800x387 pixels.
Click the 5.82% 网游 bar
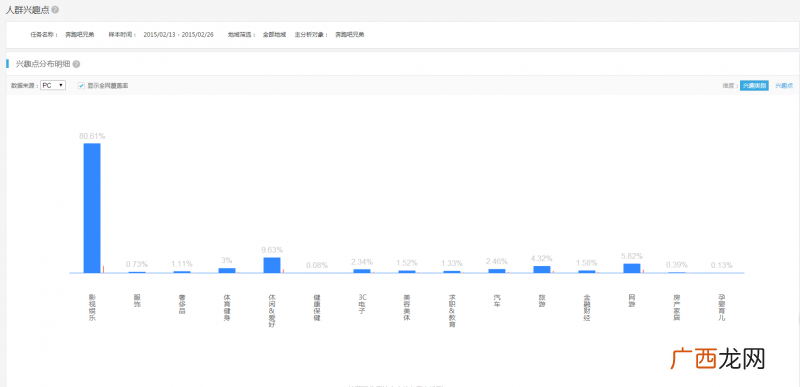pyautogui.click(x=632, y=268)
